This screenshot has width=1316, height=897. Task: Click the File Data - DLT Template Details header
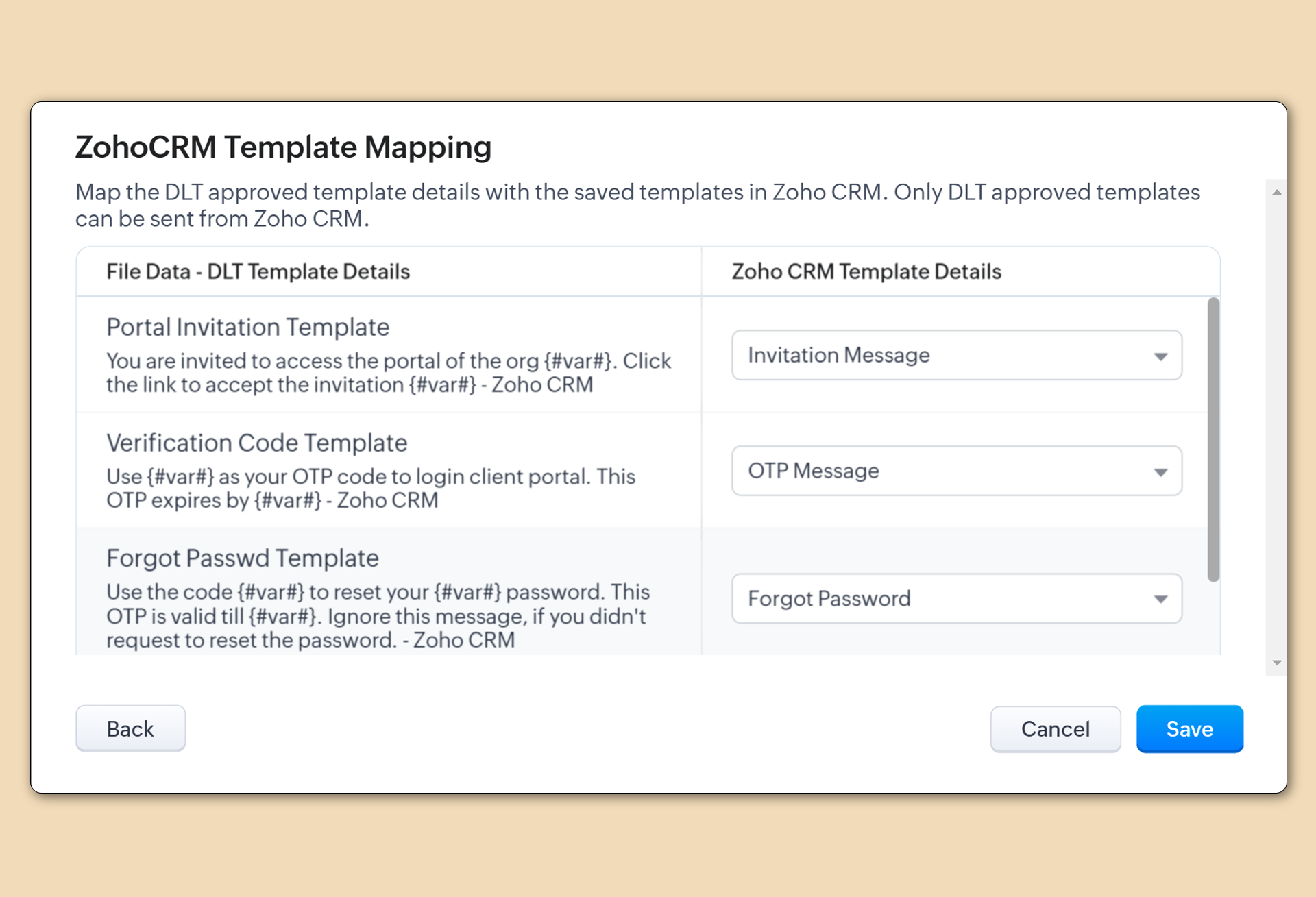(x=258, y=272)
